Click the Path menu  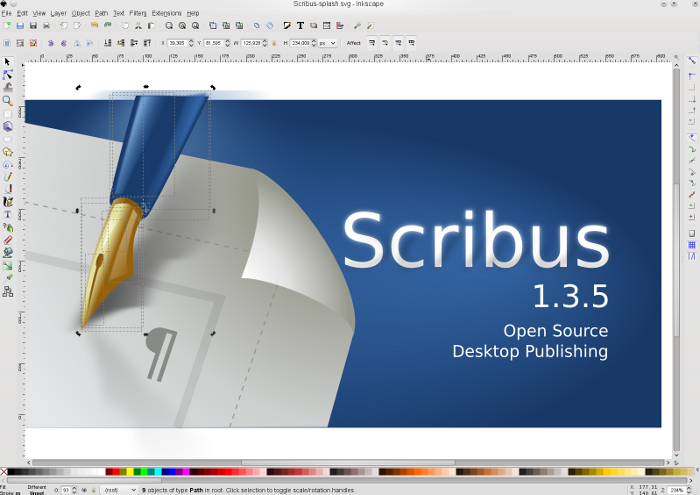[x=101, y=13]
